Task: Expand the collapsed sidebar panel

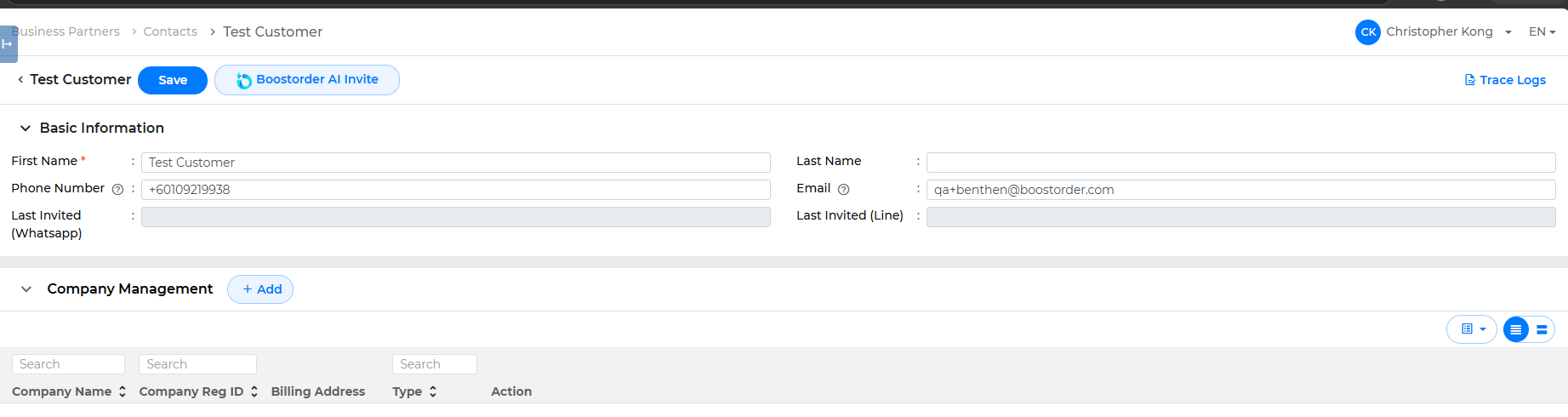Action: (x=8, y=44)
